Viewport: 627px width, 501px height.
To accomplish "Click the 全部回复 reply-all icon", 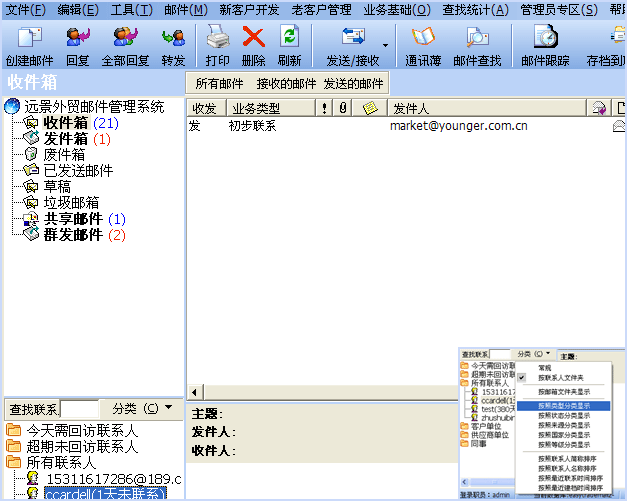I will [126, 38].
